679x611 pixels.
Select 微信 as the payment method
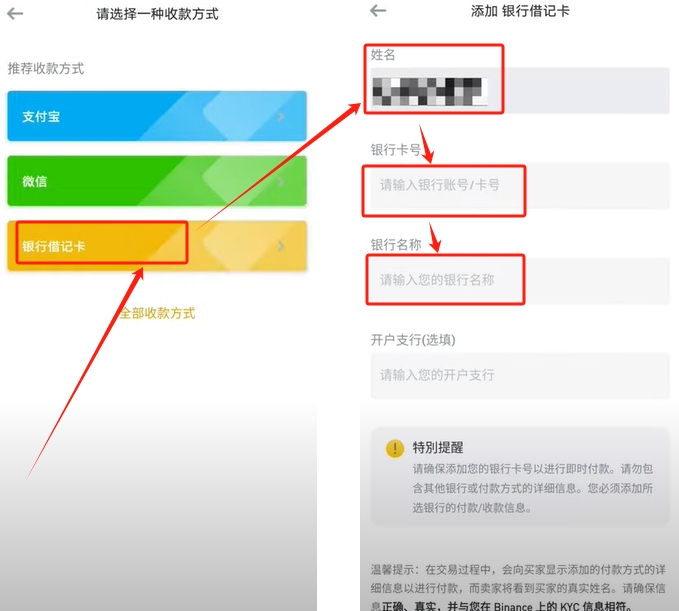click(157, 181)
